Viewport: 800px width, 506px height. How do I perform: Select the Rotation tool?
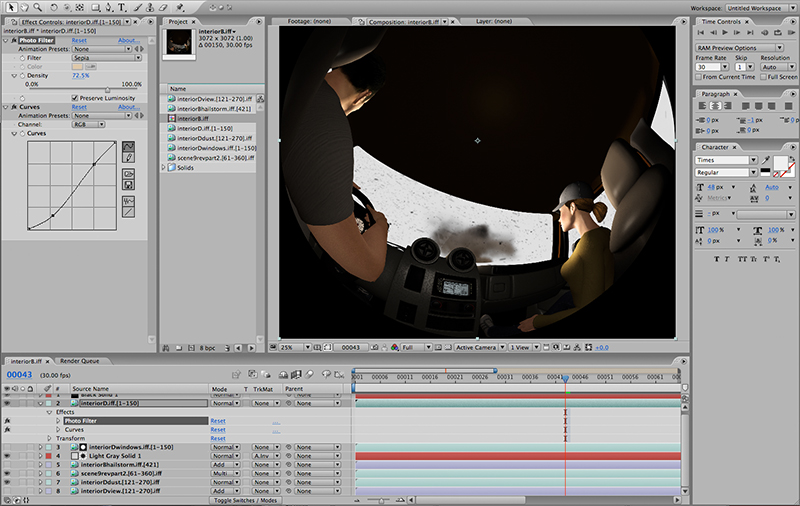[x=54, y=7]
